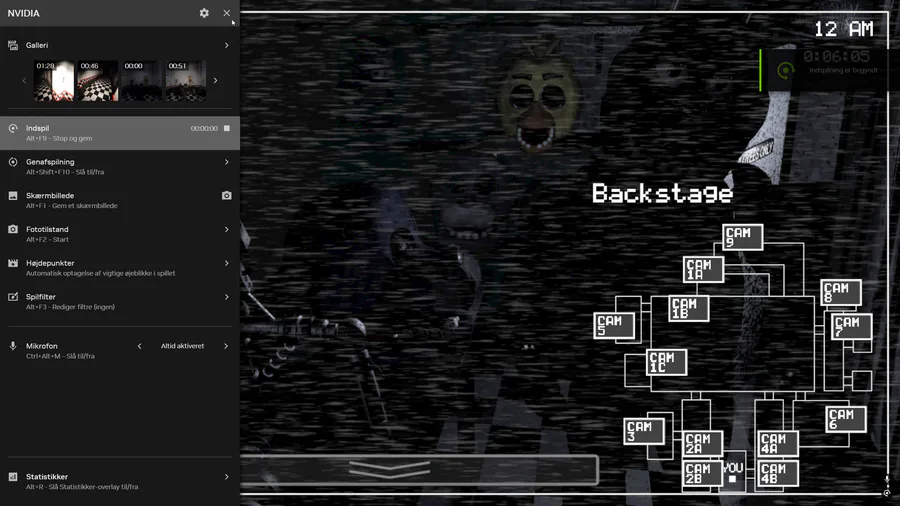The height and width of the screenshot is (506, 900).
Task: Switch to CAM 3 on the map
Action: click(644, 431)
